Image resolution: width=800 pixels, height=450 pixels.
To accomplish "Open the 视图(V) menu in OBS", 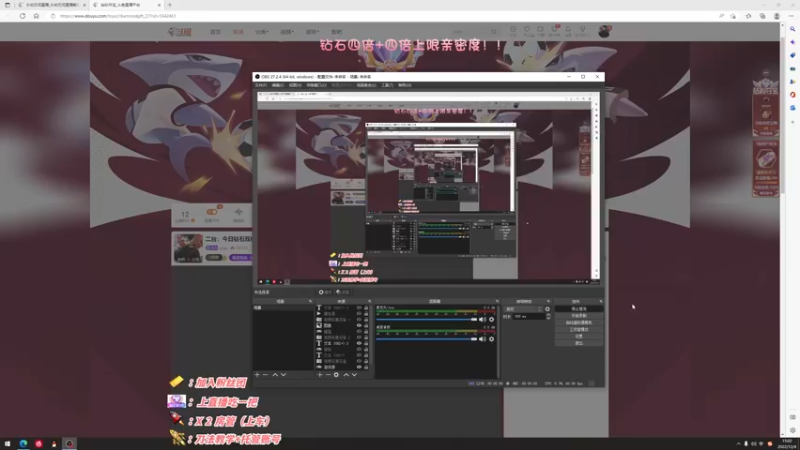I will tap(295, 85).
